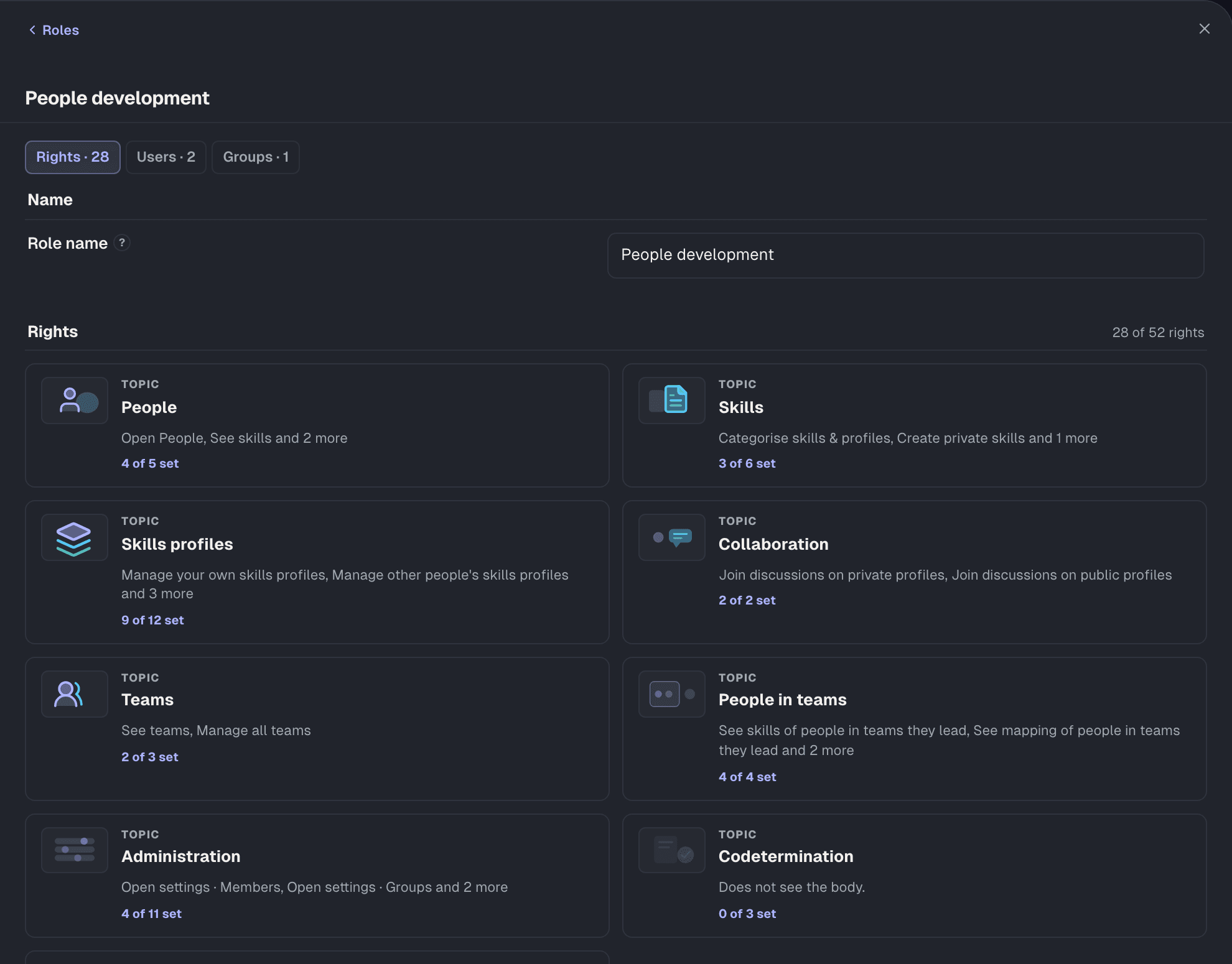The height and width of the screenshot is (964, 1232).
Task: Click '28 of 52 rights' counter
Action: pyautogui.click(x=1158, y=332)
